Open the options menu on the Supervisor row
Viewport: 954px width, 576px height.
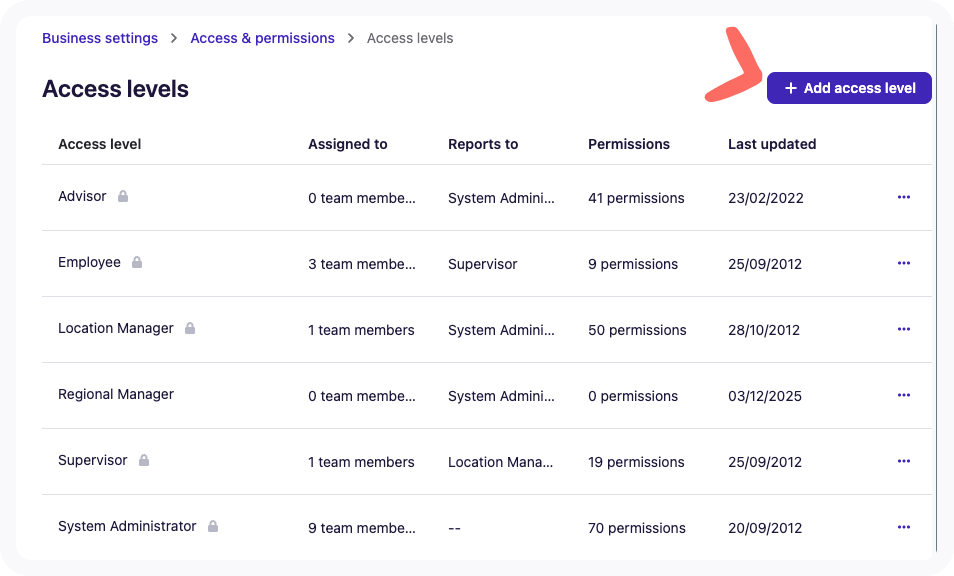point(904,461)
